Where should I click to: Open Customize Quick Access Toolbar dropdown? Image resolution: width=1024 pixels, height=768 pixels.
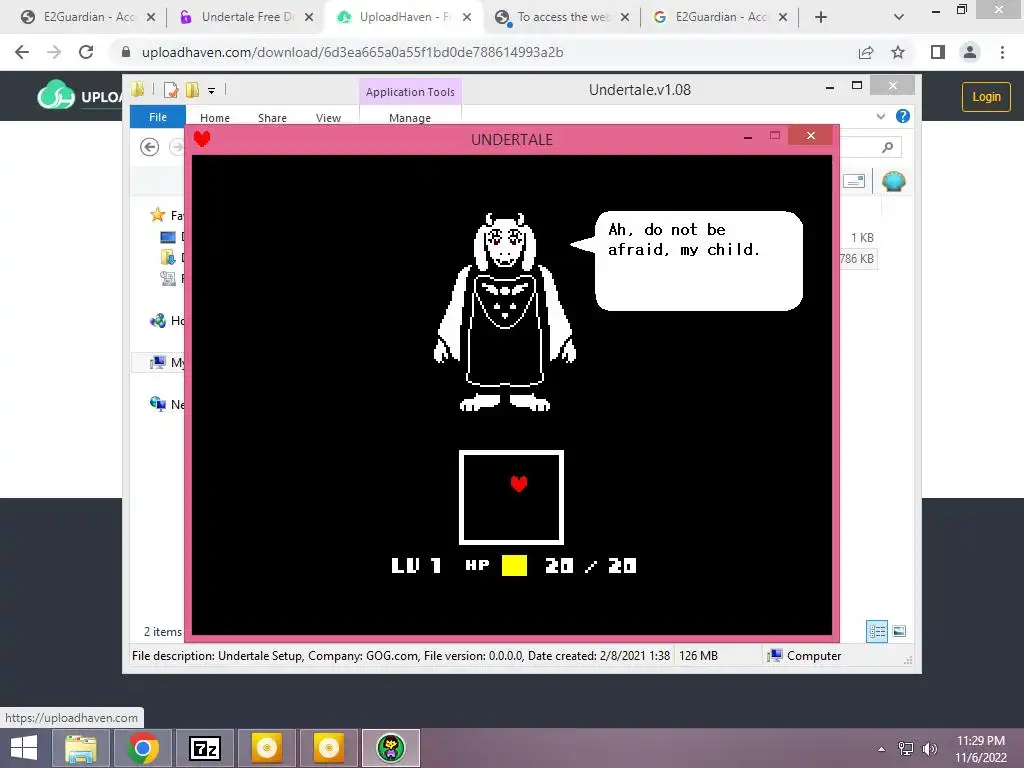click(212, 91)
